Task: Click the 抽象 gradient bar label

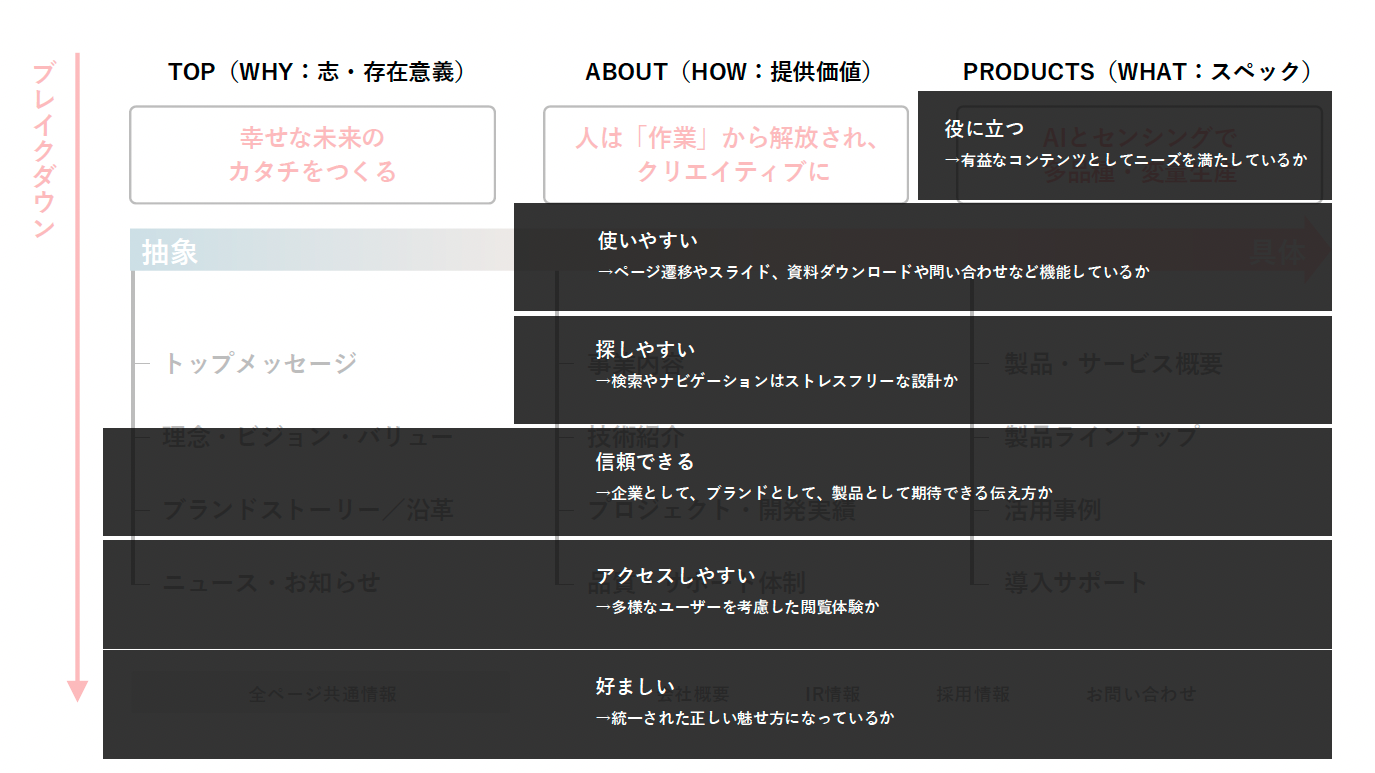Action: pyautogui.click(x=170, y=252)
